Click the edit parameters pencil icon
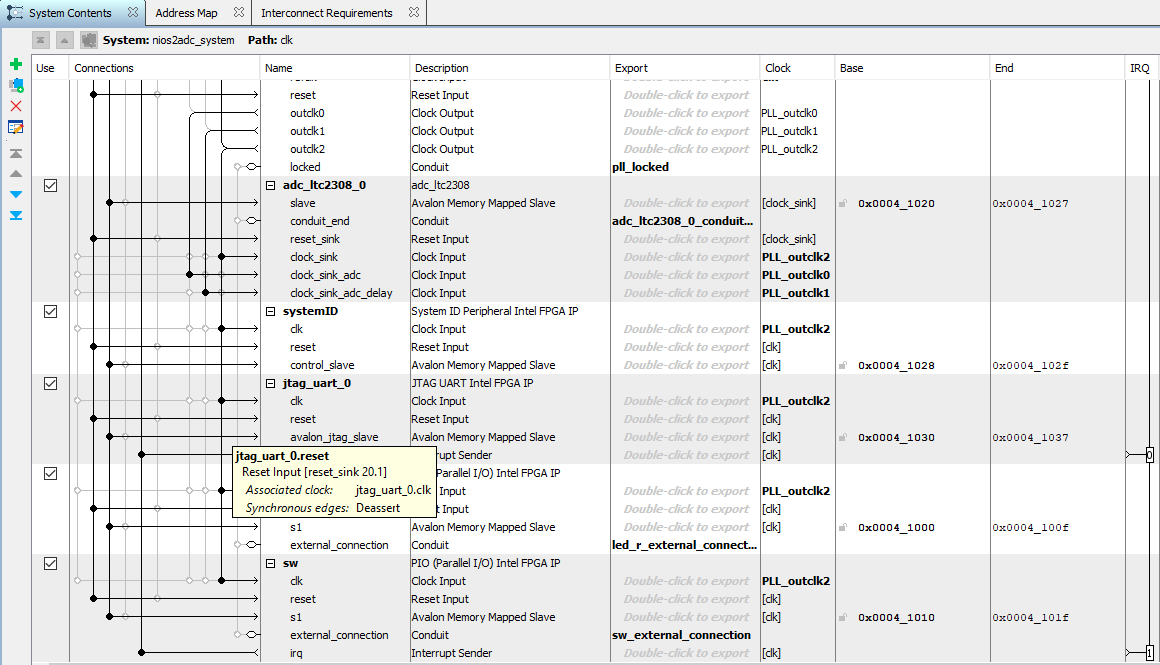 click(x=16, y=127)
